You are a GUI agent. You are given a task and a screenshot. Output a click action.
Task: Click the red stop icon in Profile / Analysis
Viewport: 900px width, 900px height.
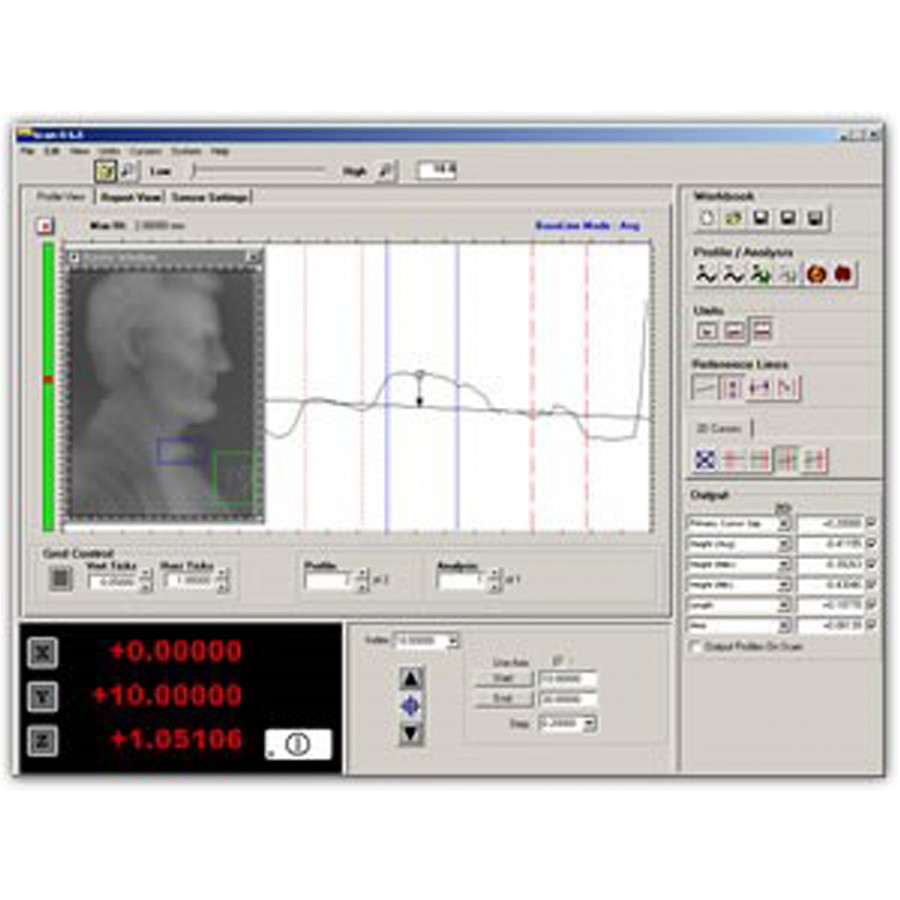tap(845, 274)
